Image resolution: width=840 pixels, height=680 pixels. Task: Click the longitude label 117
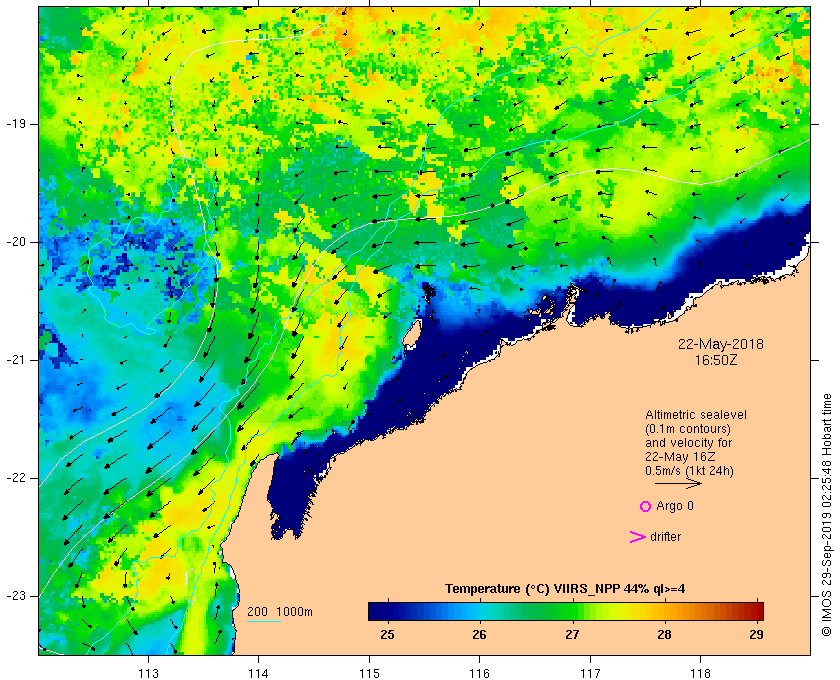[590, 673]
